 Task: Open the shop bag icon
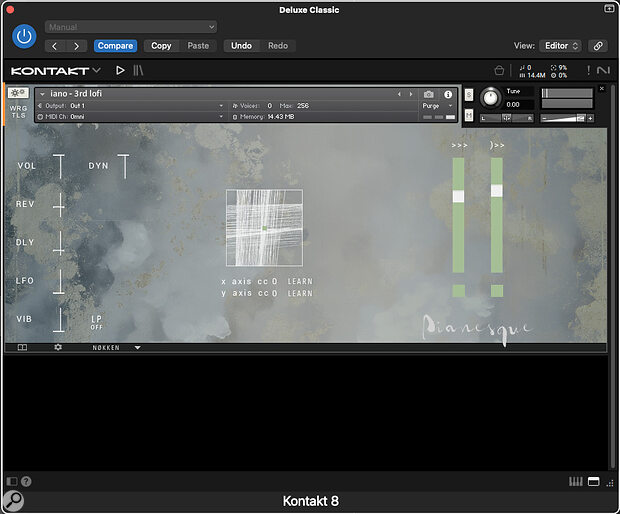(x=499, y=71)
